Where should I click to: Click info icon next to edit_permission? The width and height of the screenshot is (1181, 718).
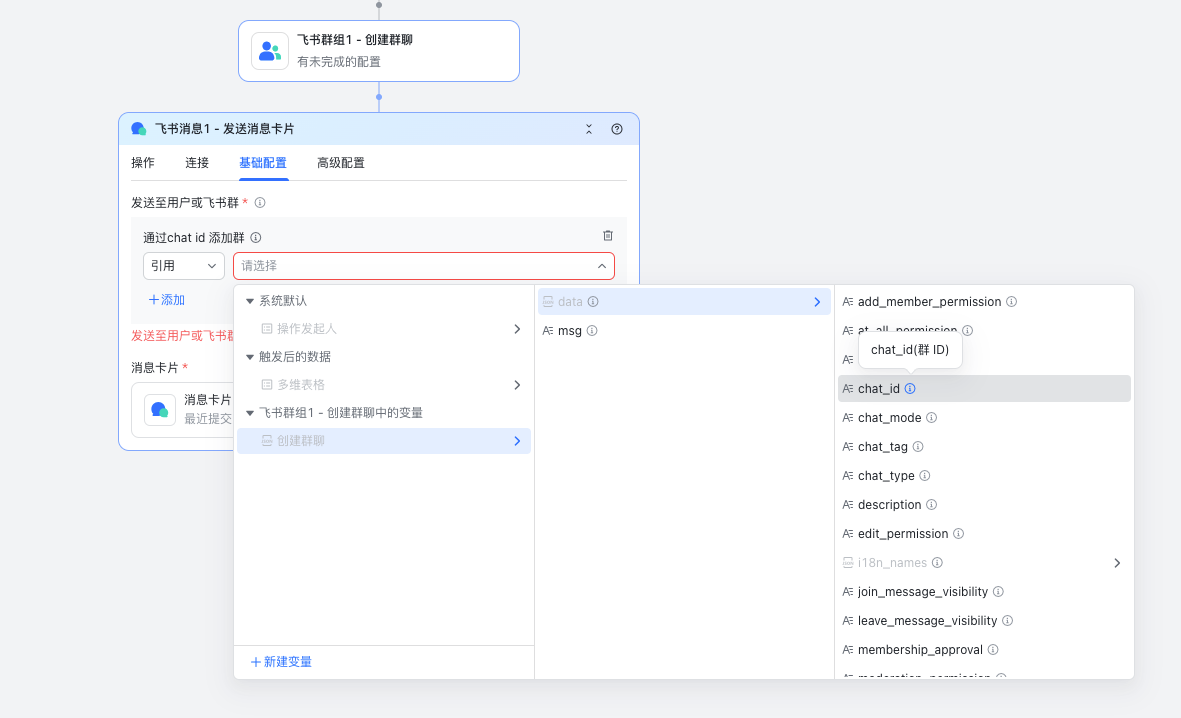tap(959, 534)
